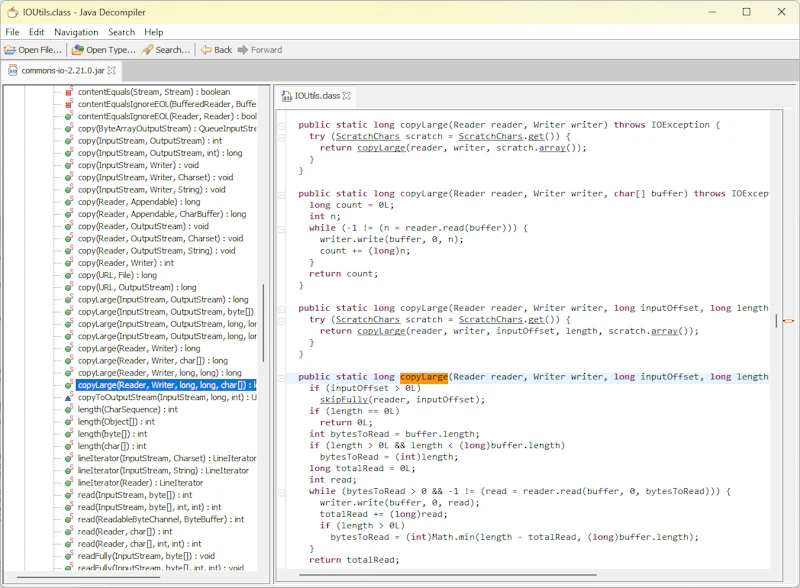Click the Open Type toolbar button
Viewport: 800px width, 588px height.
(104, 50)
